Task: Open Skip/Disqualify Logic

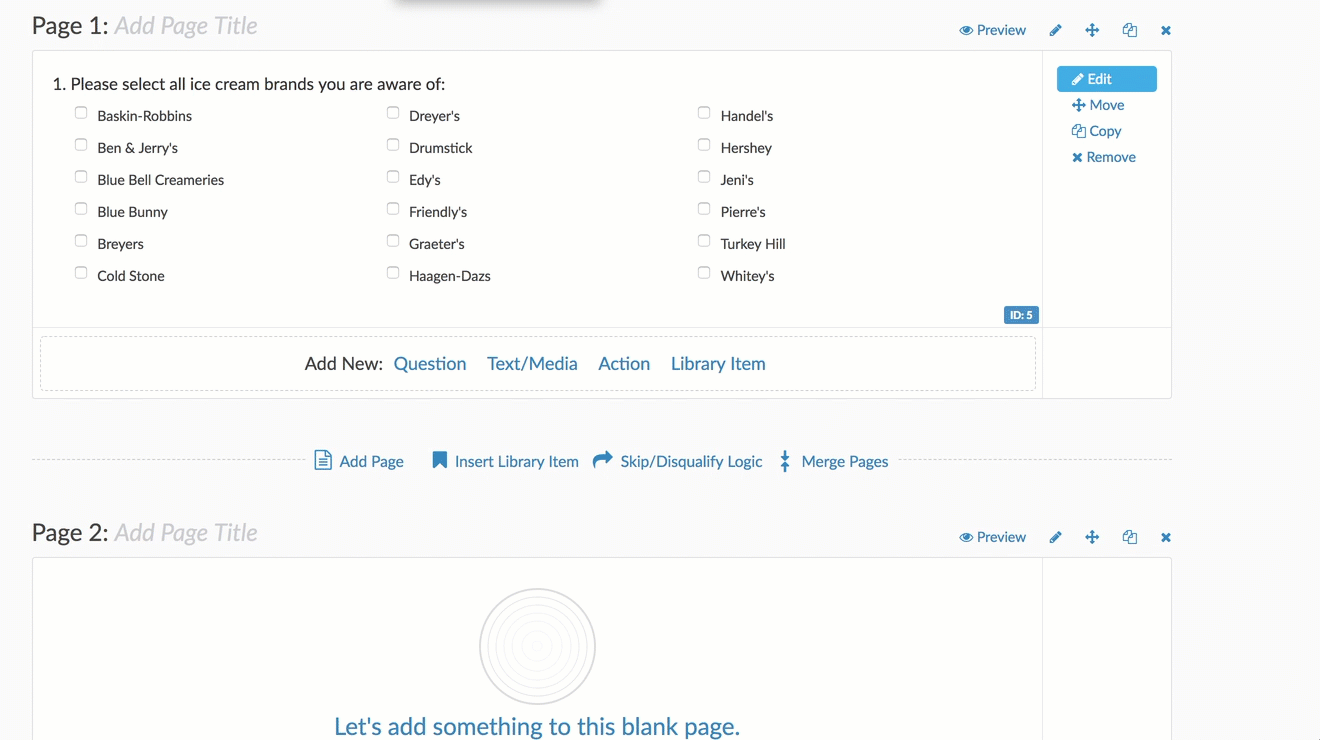Action: [677, 461]
